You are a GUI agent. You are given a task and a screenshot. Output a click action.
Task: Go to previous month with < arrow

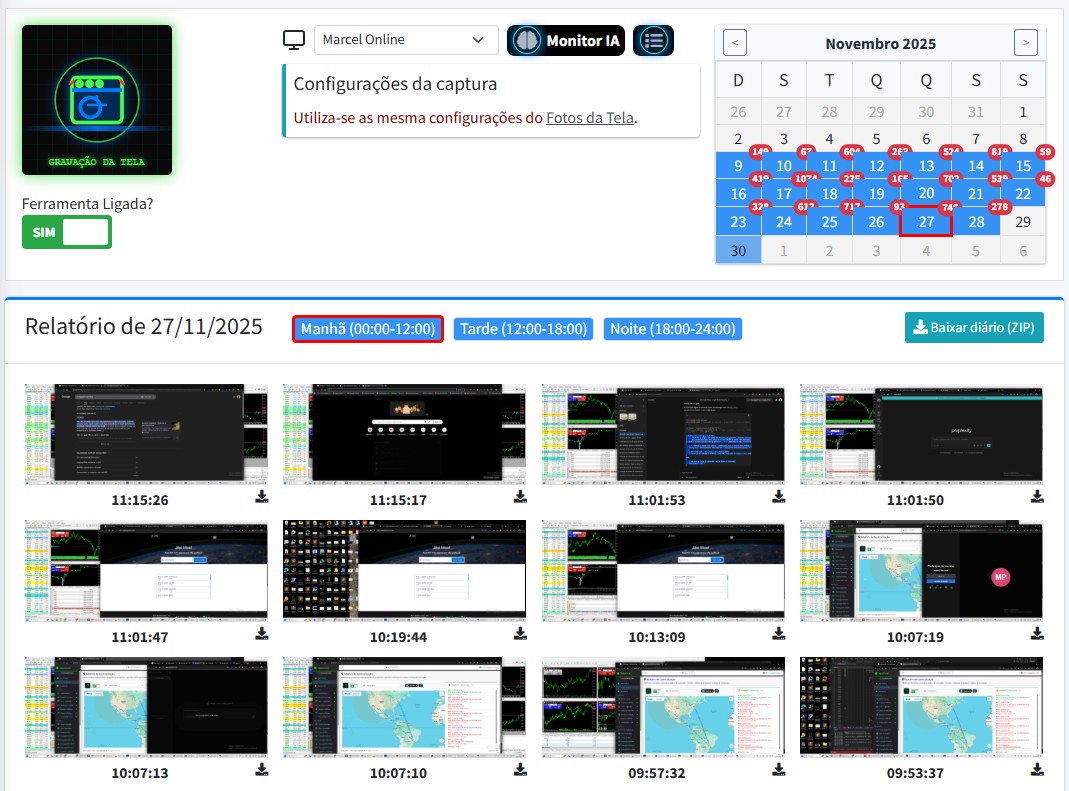(735, 42)
